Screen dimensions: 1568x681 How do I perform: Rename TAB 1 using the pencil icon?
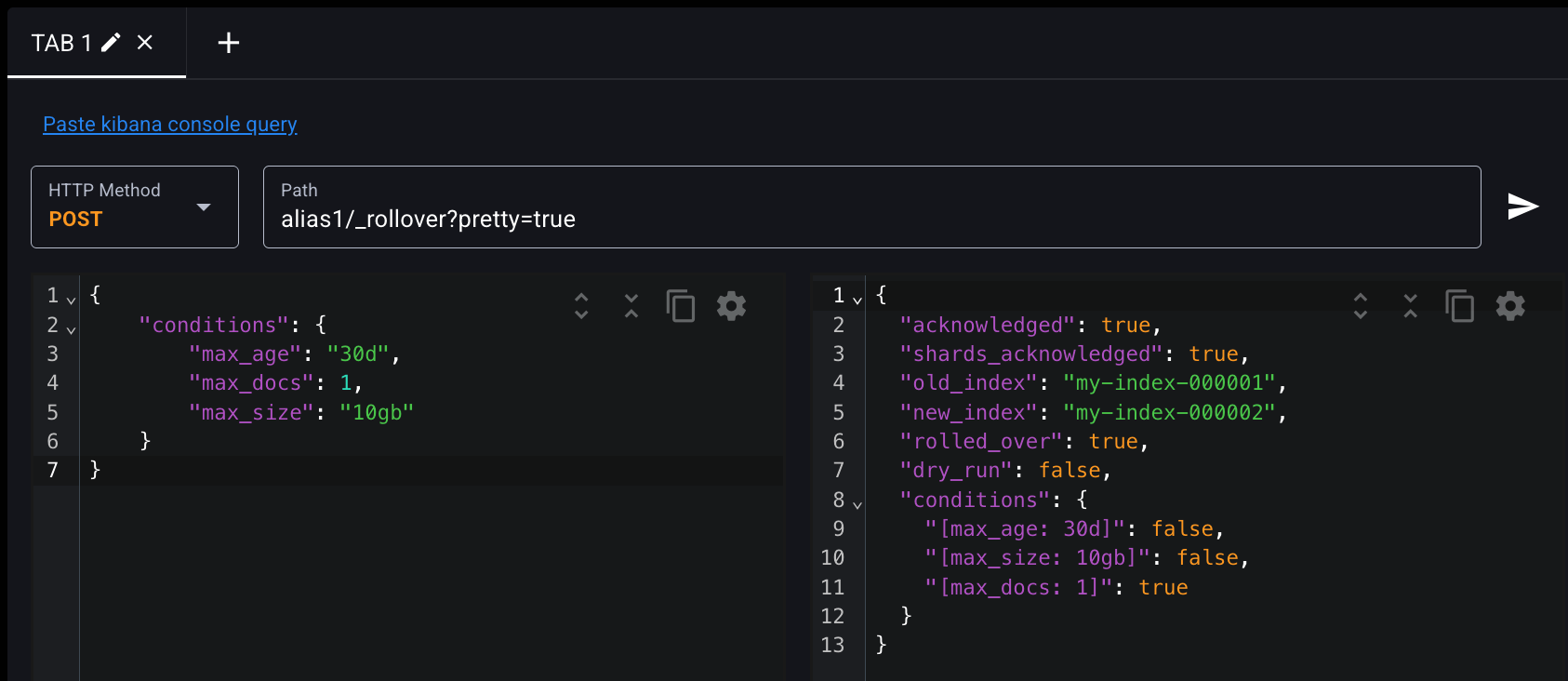(x=111, y=42)
